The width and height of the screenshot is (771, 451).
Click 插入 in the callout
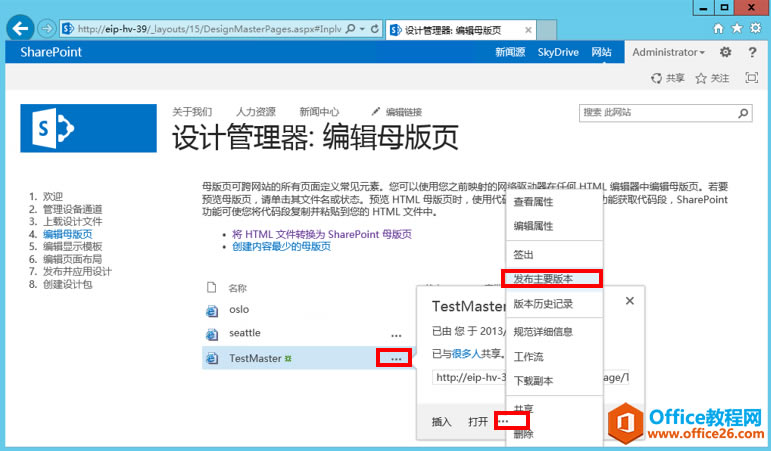(x=441, y=422)
